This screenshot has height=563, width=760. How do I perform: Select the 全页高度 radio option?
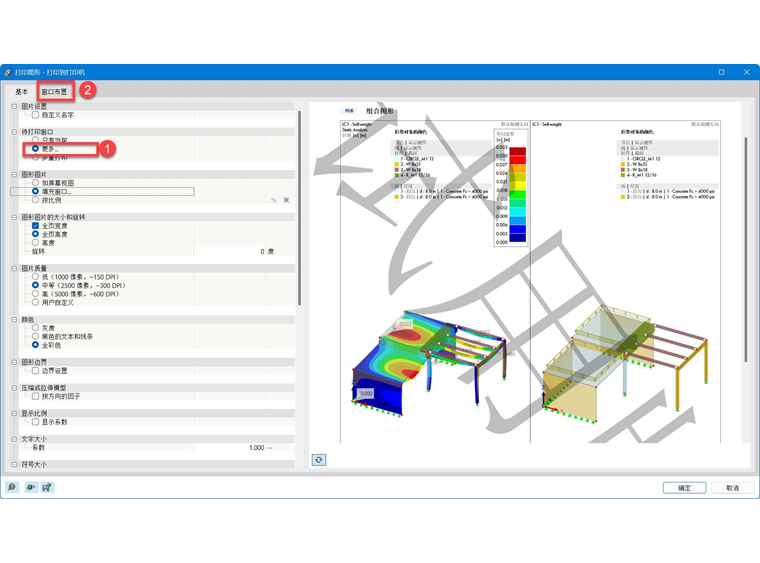coord(35,234)
